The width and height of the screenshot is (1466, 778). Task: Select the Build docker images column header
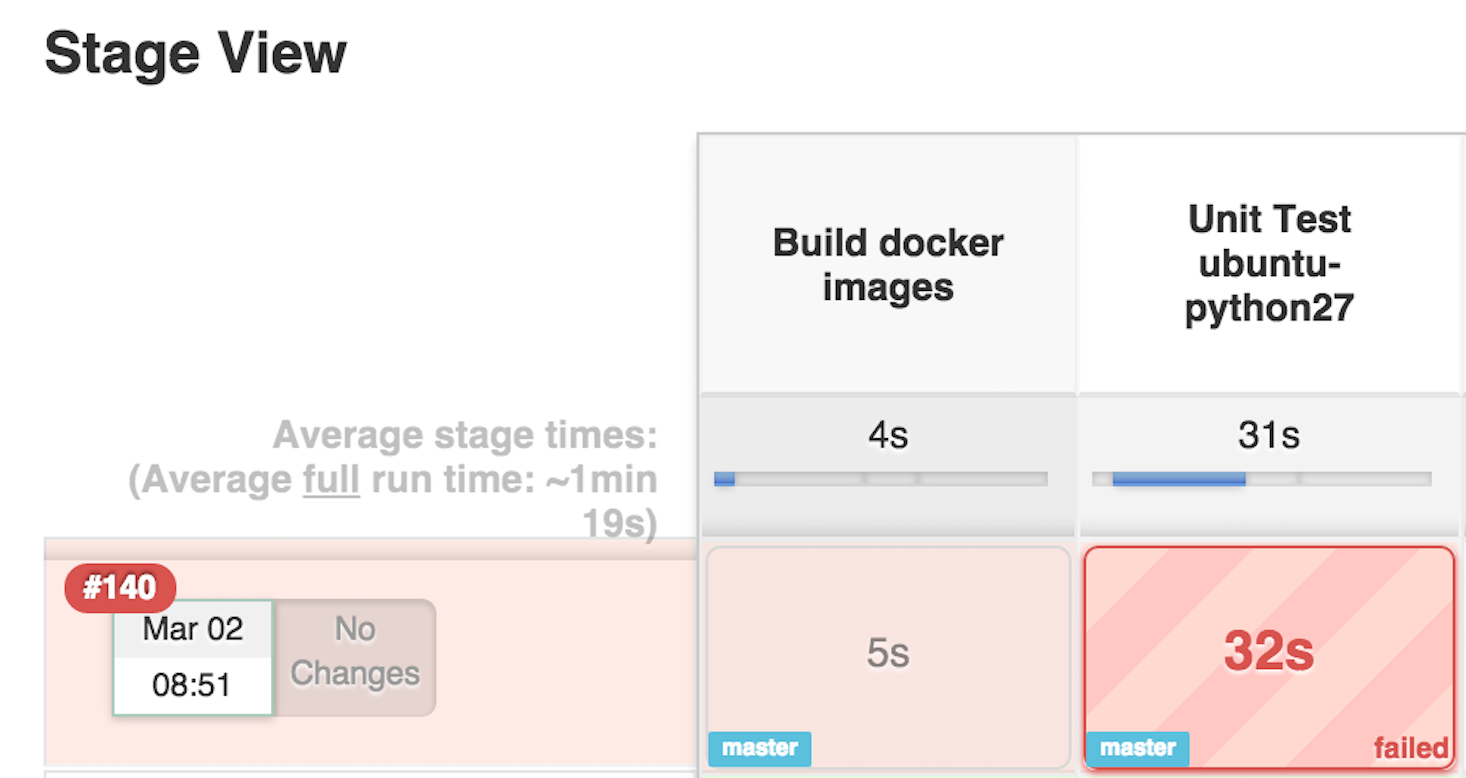888,265
